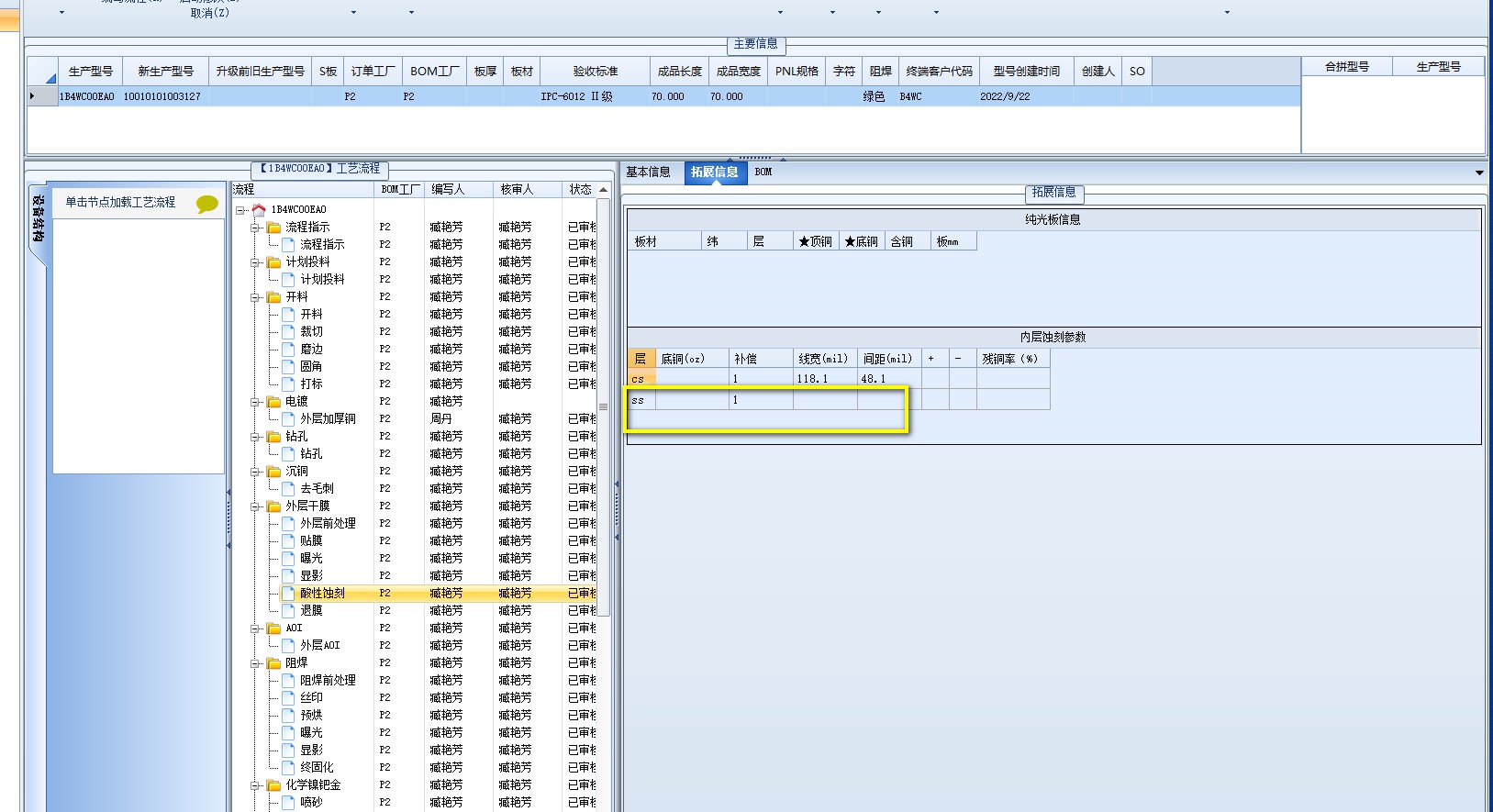Click the 计划投料 folder icon
Image resolution: width=1493 pixels, height=812 pixels.
coord(273,262)
